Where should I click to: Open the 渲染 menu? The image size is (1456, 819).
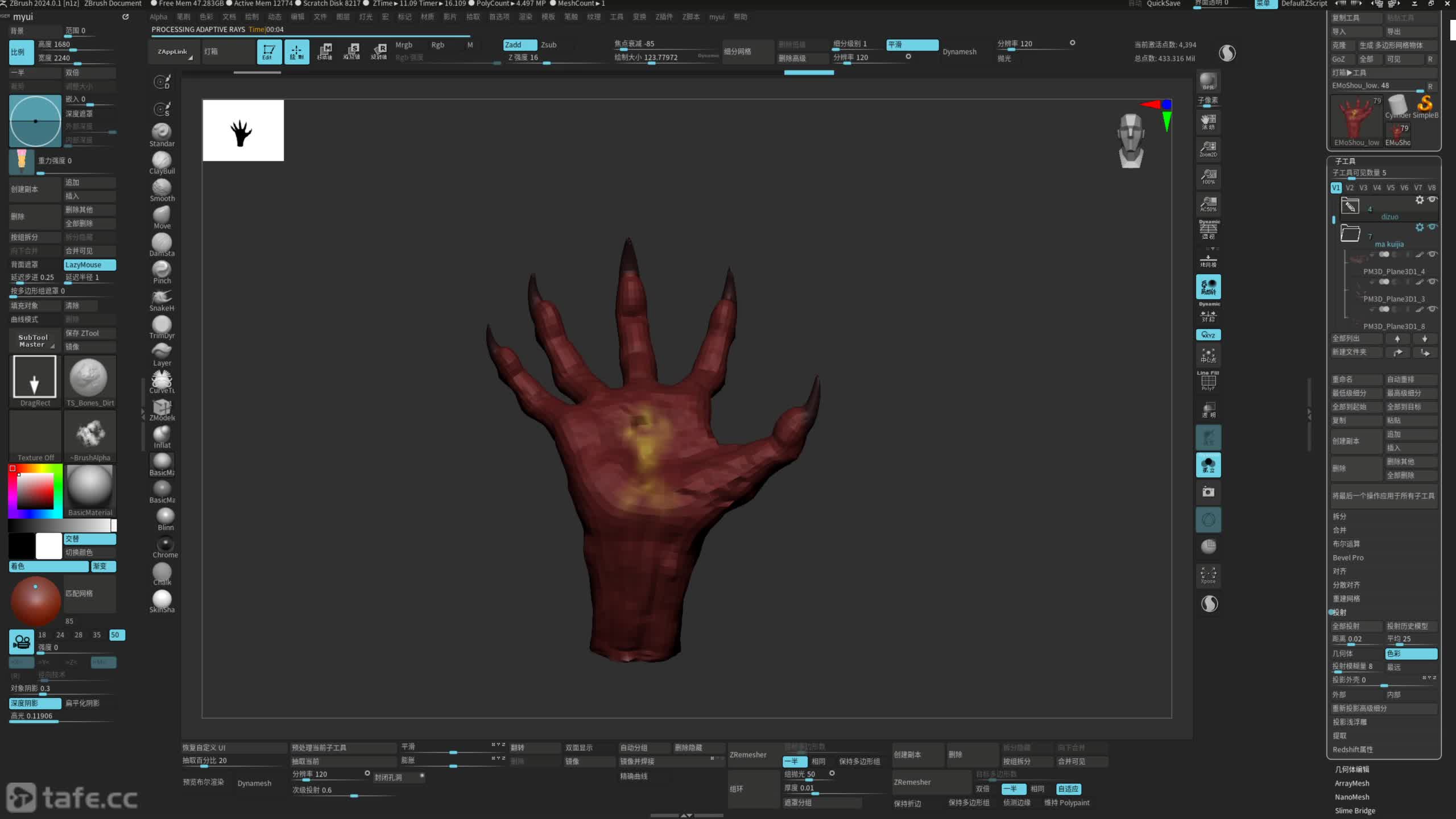pyautogui.click(x=525, y=17)
